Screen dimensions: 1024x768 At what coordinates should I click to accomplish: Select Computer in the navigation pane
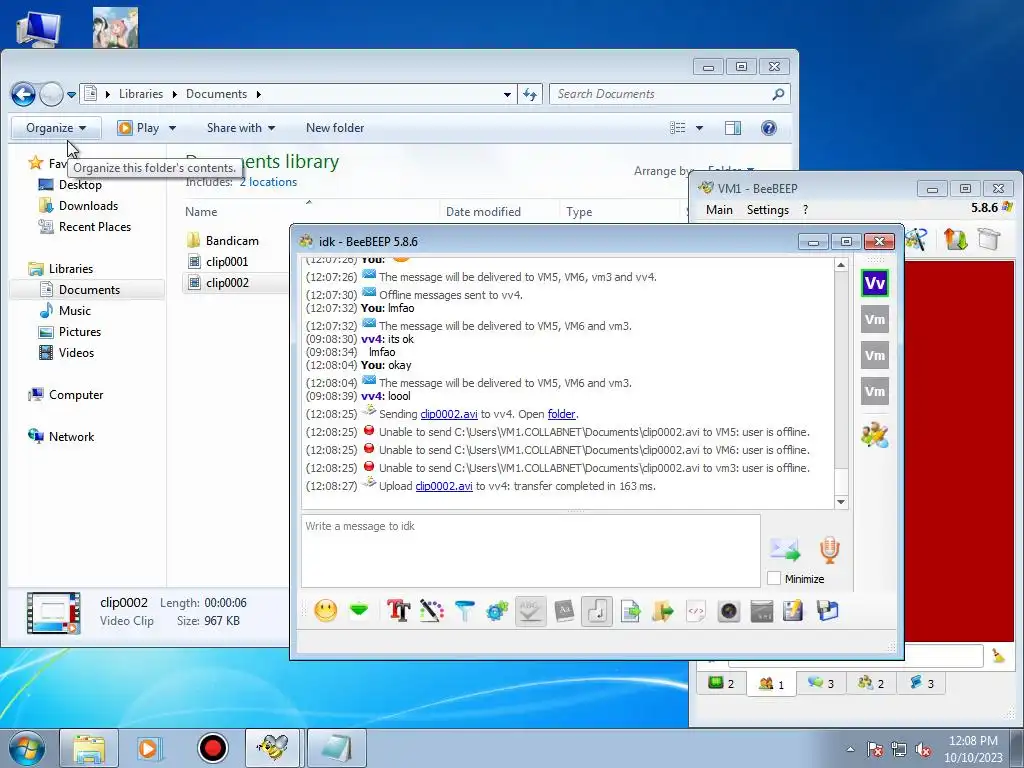click(76, 395)
